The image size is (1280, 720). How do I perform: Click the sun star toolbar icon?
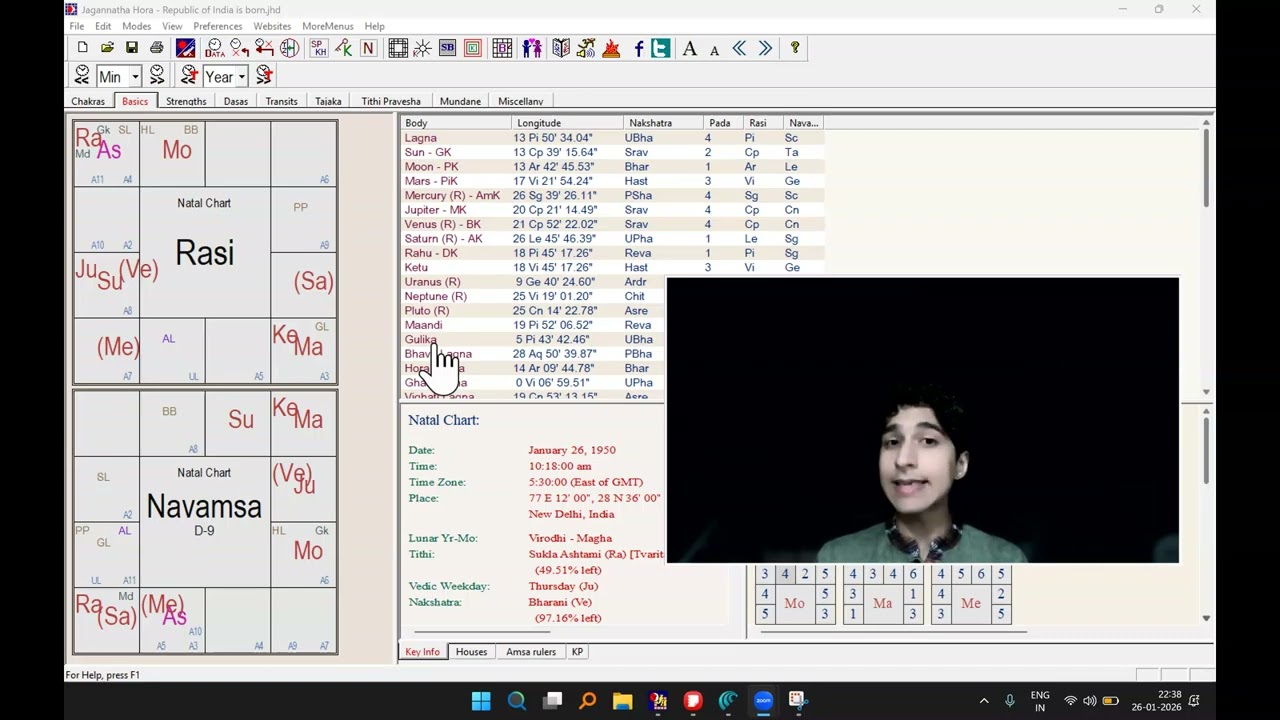tap(422, 48)
